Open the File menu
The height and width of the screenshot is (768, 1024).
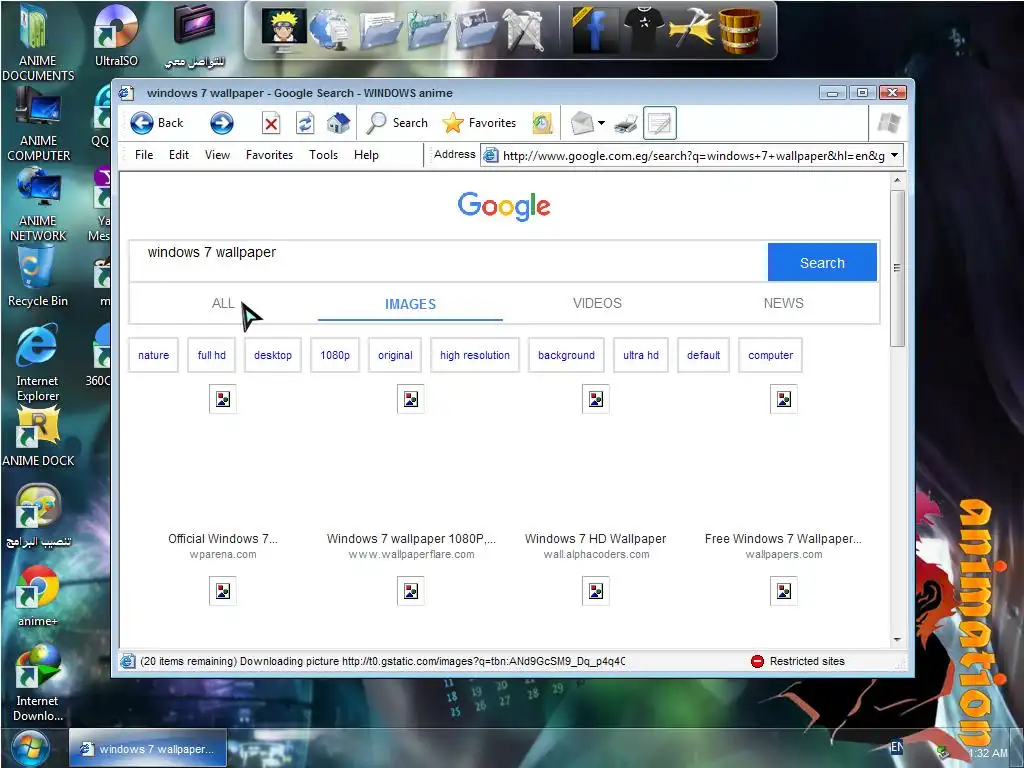coord(144,155)
